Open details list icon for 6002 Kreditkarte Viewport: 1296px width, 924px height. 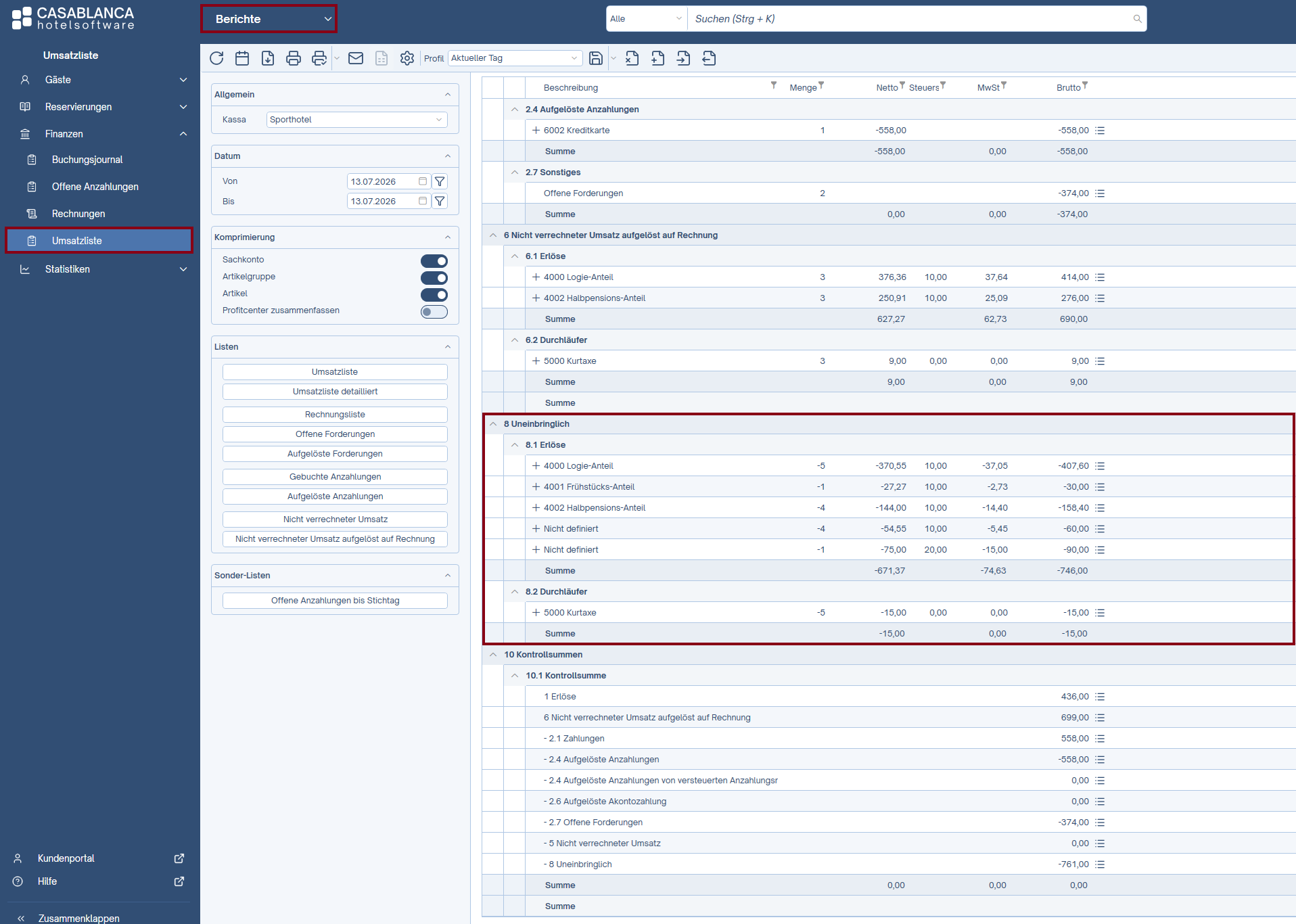point(1100,131)
